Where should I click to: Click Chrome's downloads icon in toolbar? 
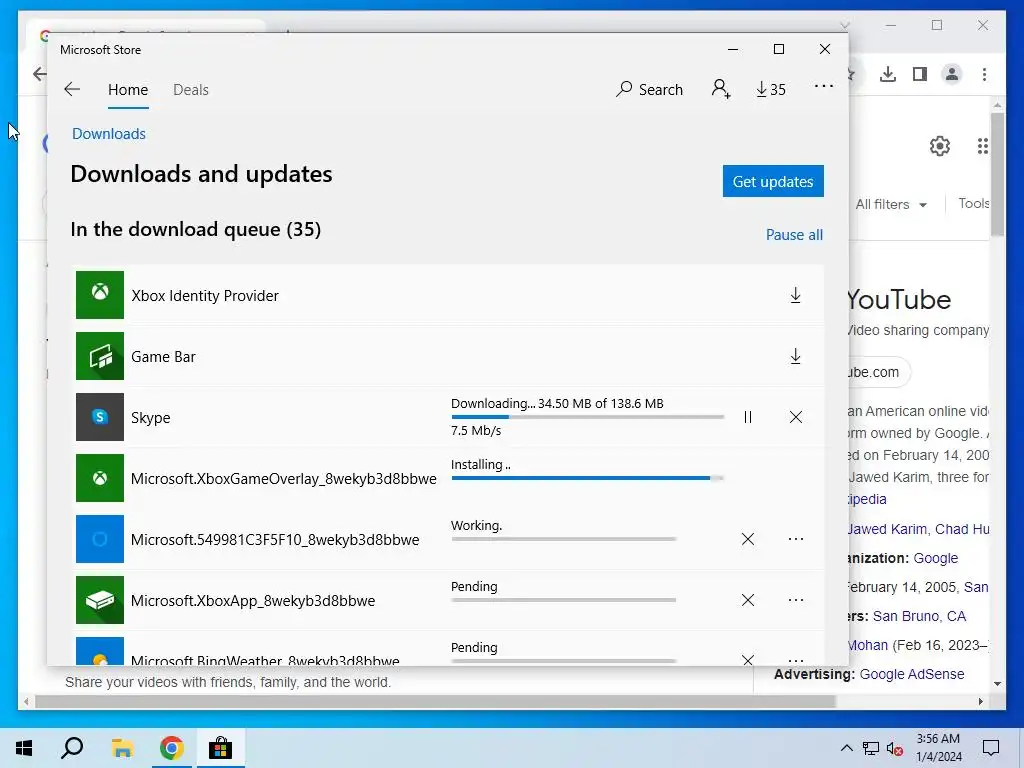click(888, 74)
